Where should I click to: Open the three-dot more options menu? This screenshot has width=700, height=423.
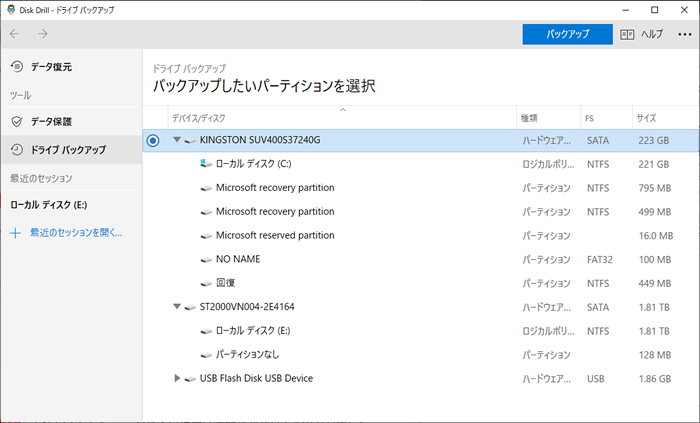(684, 34)
